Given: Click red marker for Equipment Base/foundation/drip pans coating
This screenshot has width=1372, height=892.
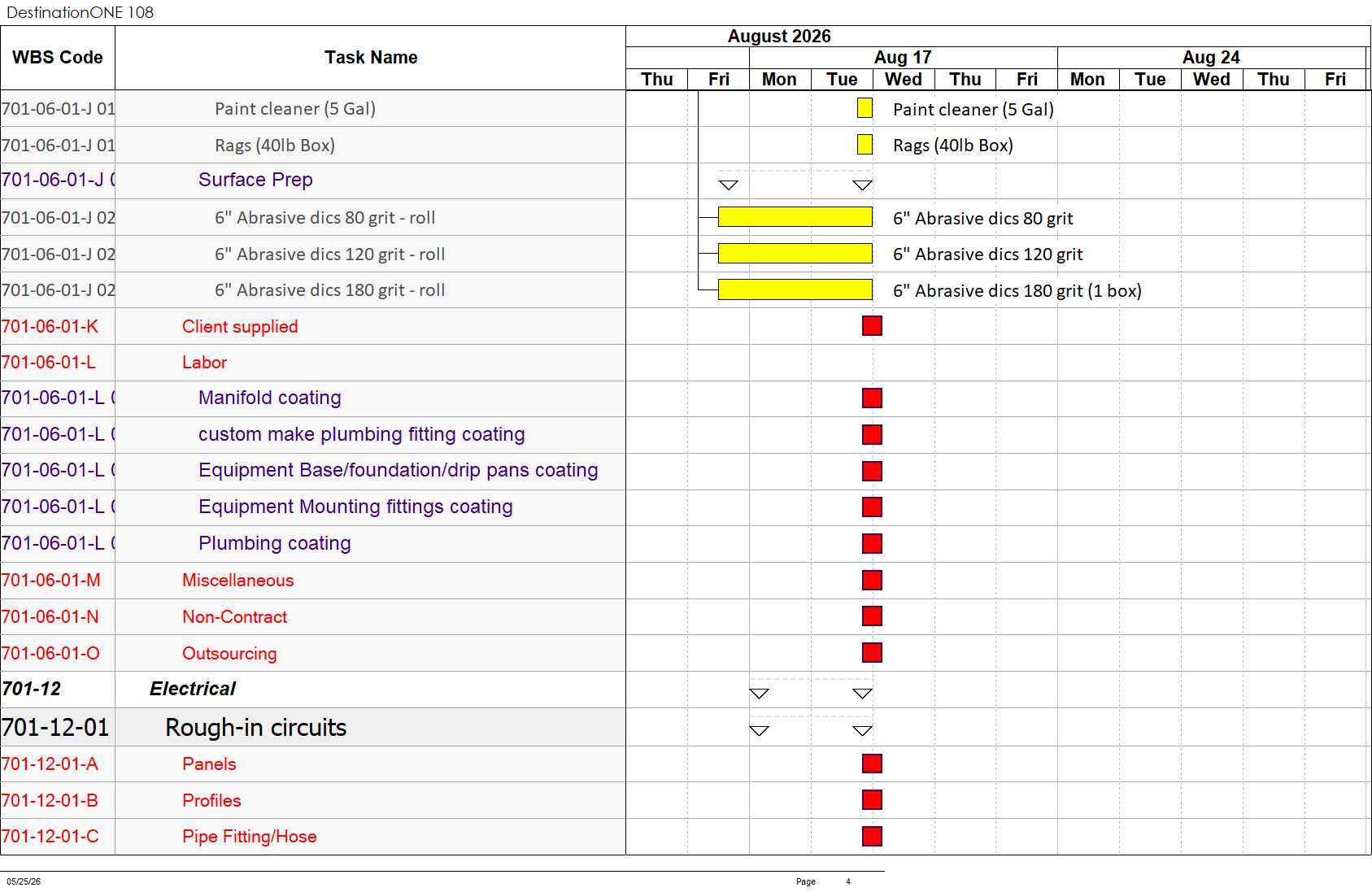Looking at the screenshot, I should 872,471.
